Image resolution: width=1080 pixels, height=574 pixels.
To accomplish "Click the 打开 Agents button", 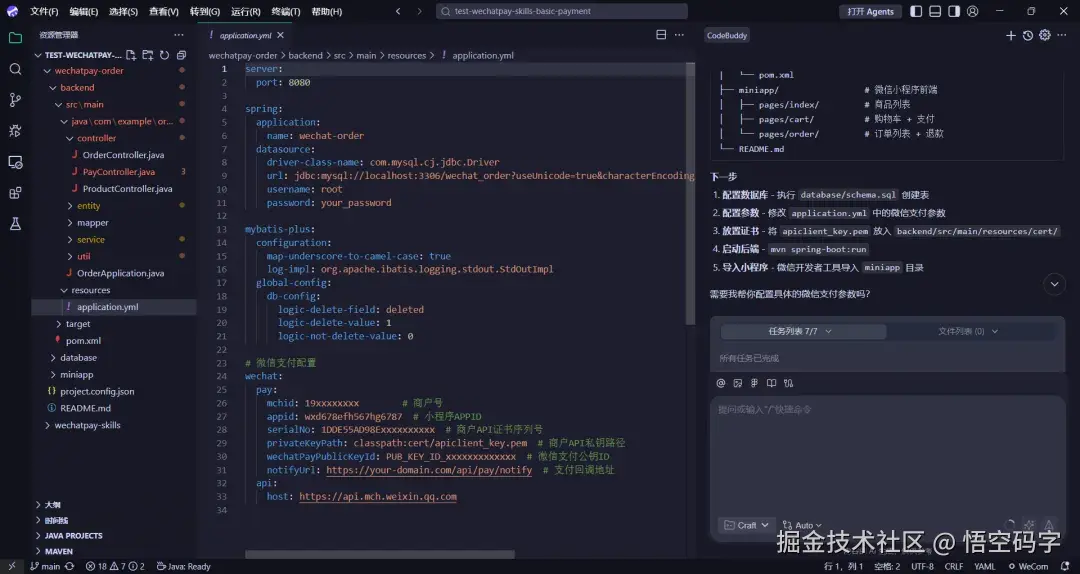I will (x=871, y=11).
